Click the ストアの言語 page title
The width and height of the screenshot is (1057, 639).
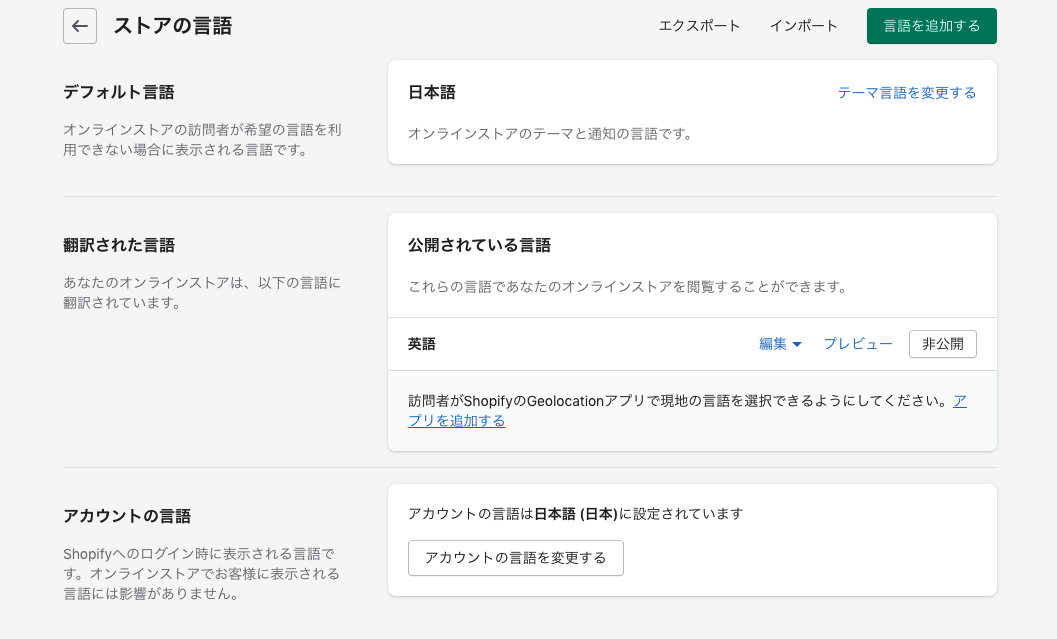pos(172,26)
